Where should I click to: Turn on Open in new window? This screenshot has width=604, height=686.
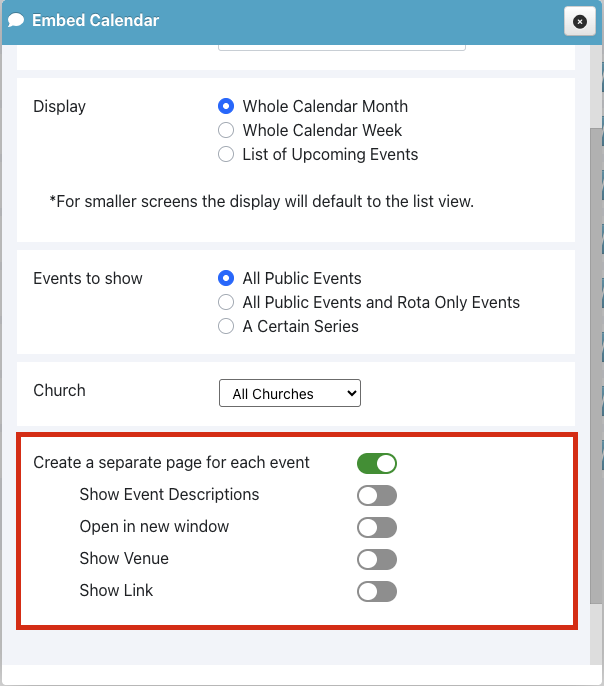[x=377, y=527]
